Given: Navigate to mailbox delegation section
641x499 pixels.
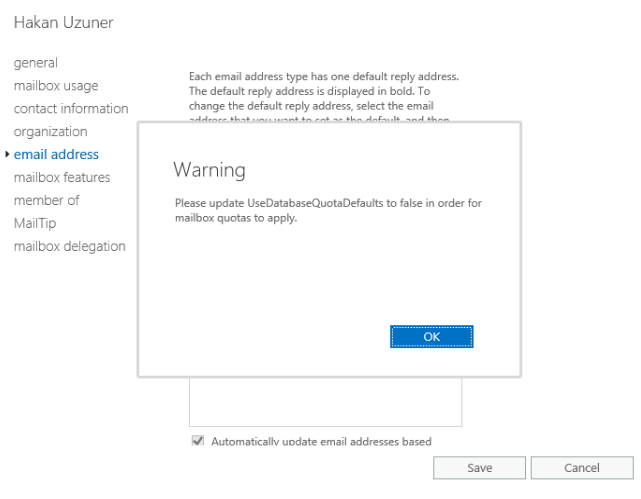Looking at the screenshot, I should (x=69, y=247).
